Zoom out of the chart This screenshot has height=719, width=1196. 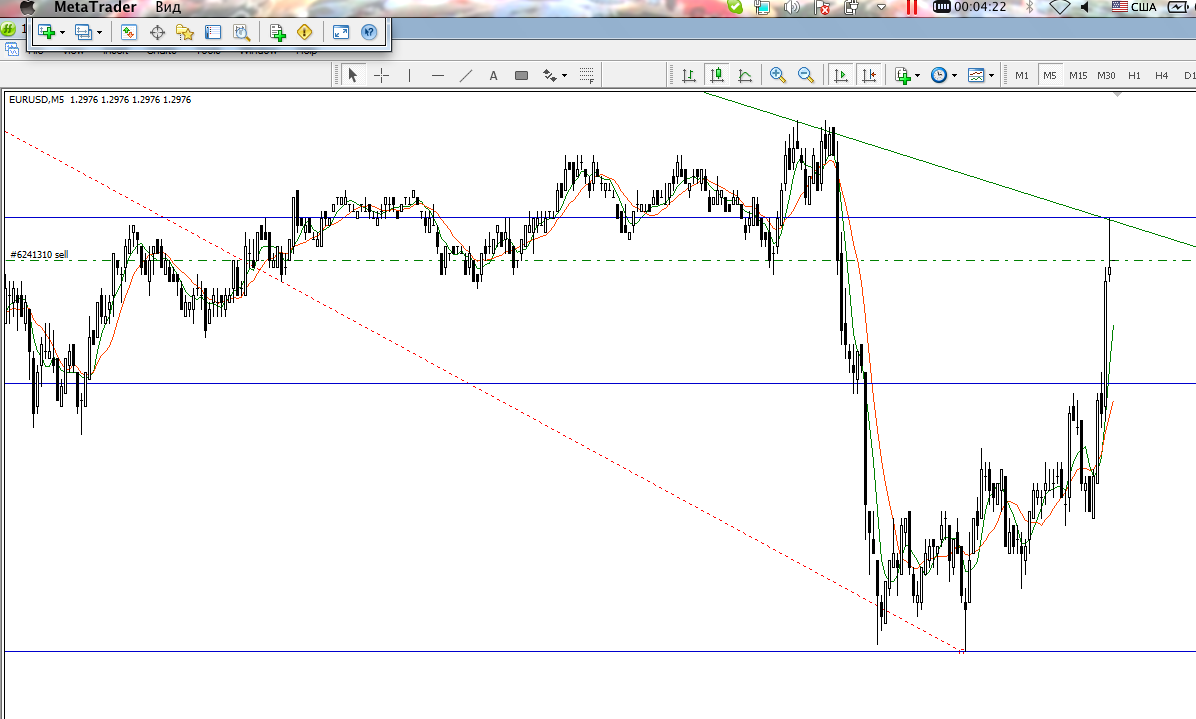[x=806, y=75]
